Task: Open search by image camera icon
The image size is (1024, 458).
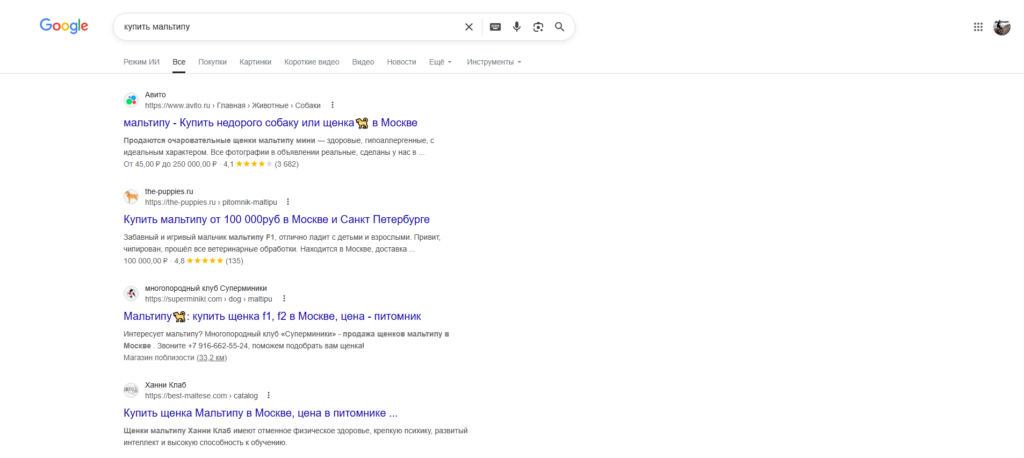Action: click(x=538, y=27)
